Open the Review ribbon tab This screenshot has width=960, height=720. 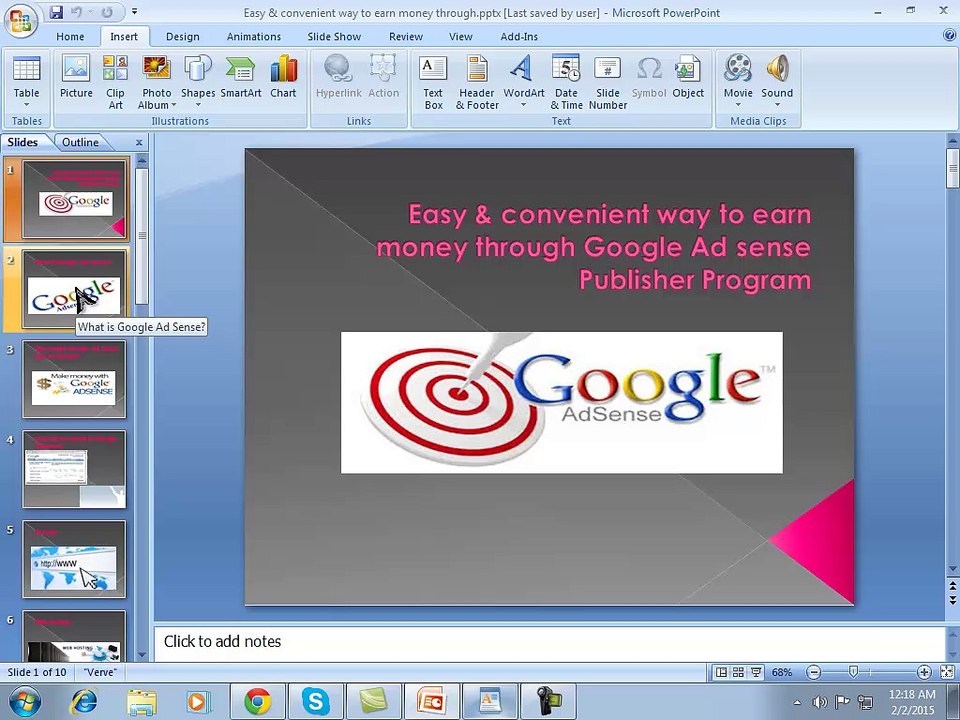tap(406, 37)
